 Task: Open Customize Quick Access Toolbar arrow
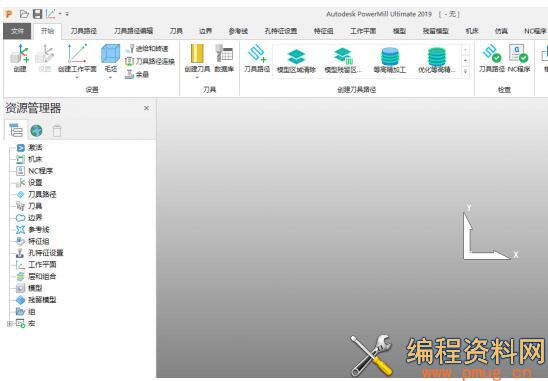point(67,14)
